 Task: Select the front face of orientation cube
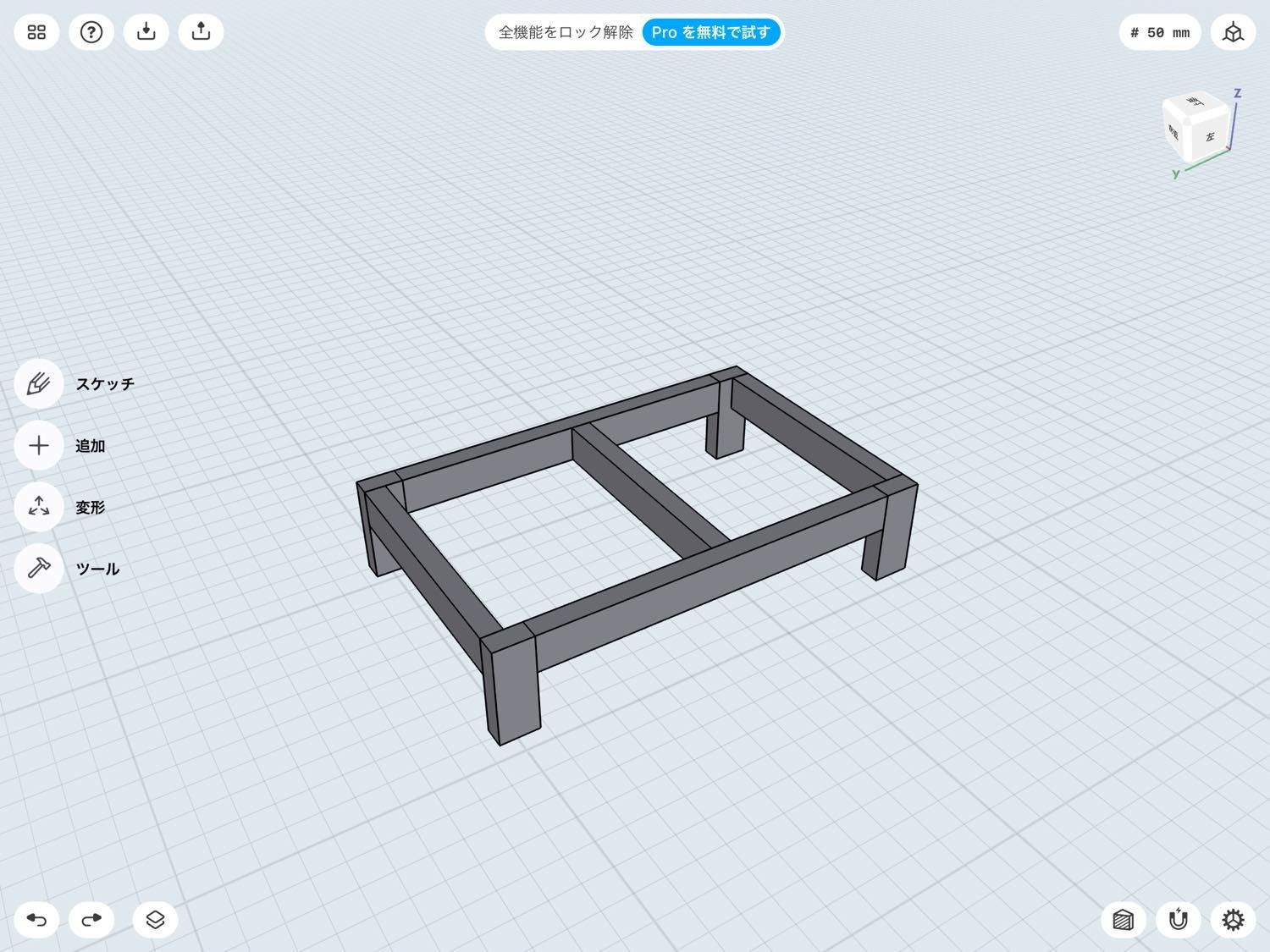(x=1175, y=132)
